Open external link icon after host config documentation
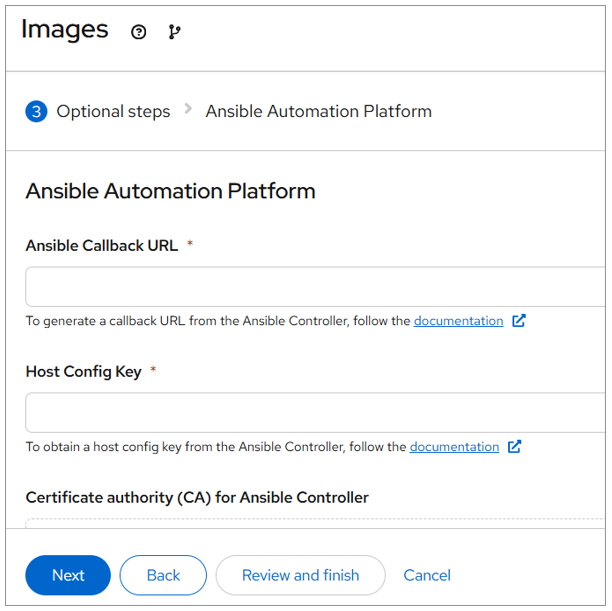The height and width of the screenshot is (611, 612). point(514,447)
